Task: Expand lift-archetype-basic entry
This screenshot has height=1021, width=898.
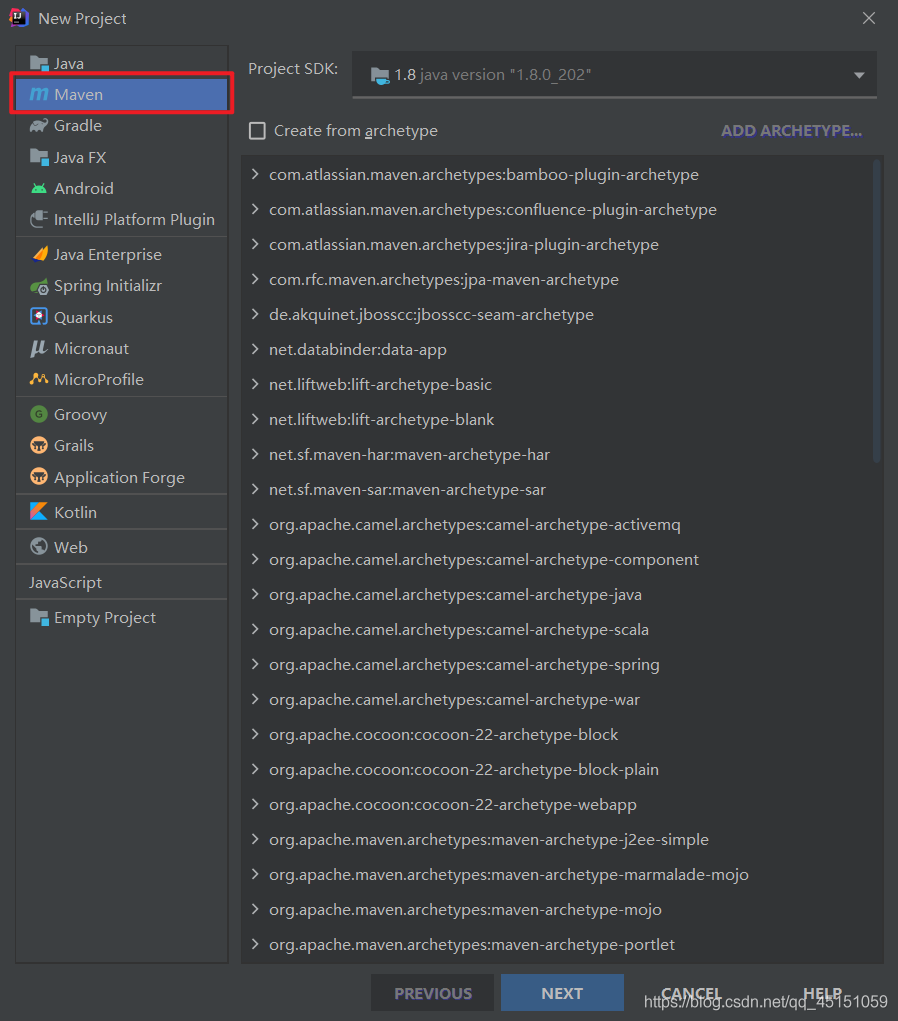Action: click(x=255, y=384)
